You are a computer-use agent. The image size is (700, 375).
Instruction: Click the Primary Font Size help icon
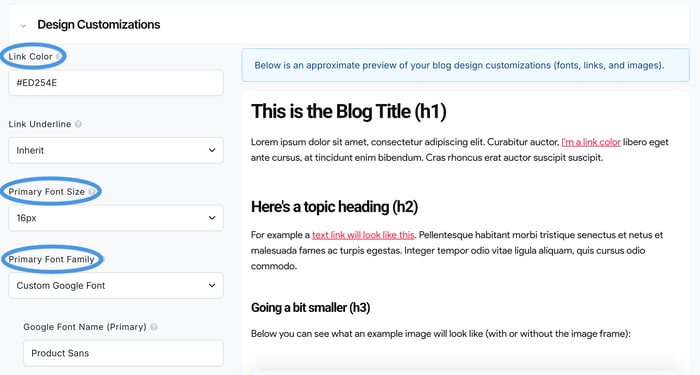pos(92,192)
